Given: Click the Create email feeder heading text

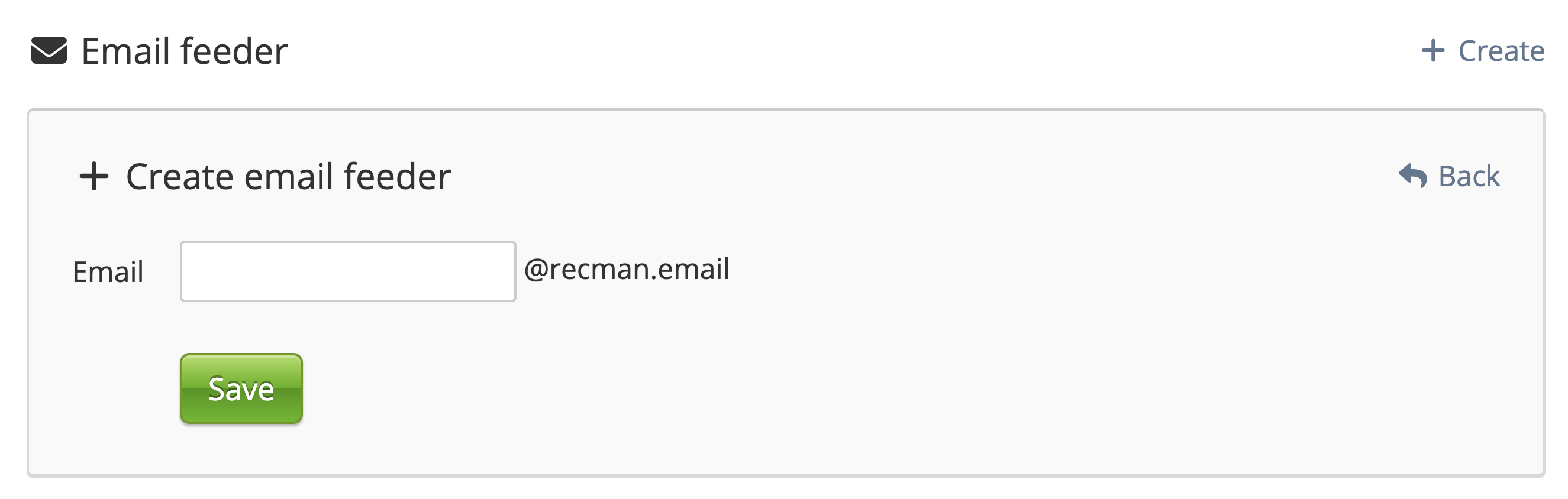Looking at the screenshot, I should pyautogui.click(x=288, y=176).
